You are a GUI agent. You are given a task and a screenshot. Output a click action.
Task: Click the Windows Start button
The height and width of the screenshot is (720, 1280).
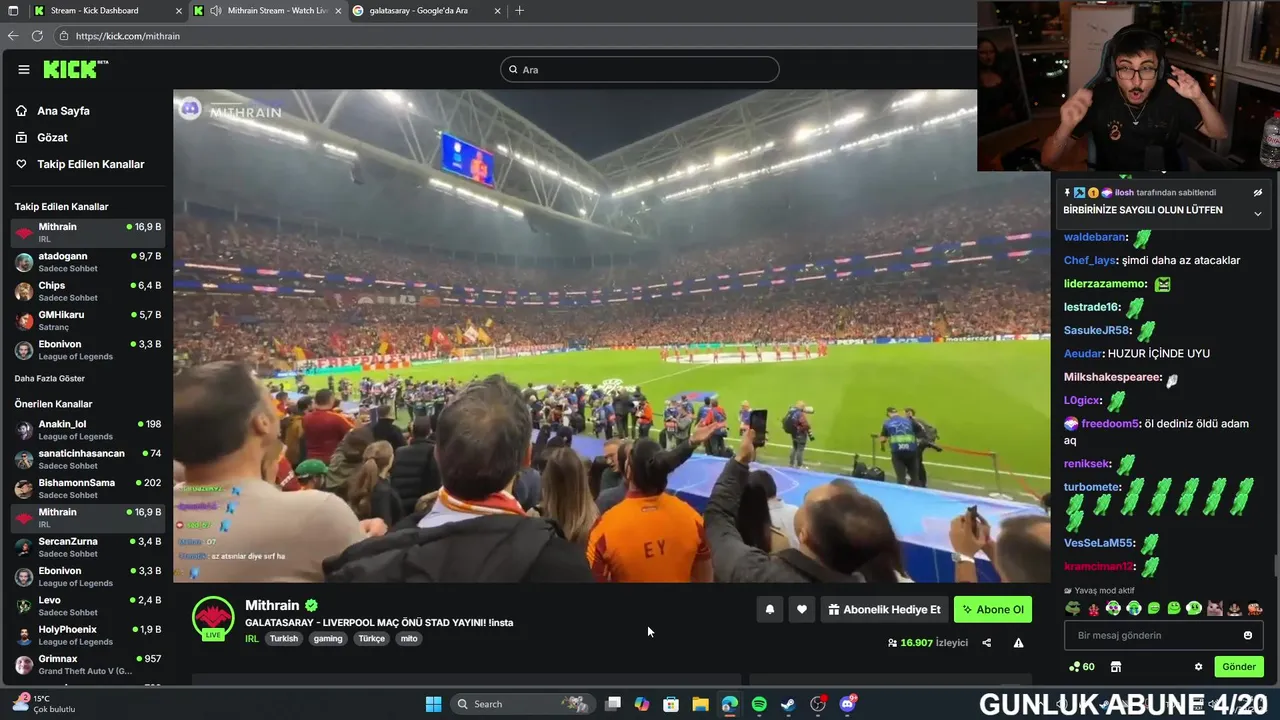[433, 704]
